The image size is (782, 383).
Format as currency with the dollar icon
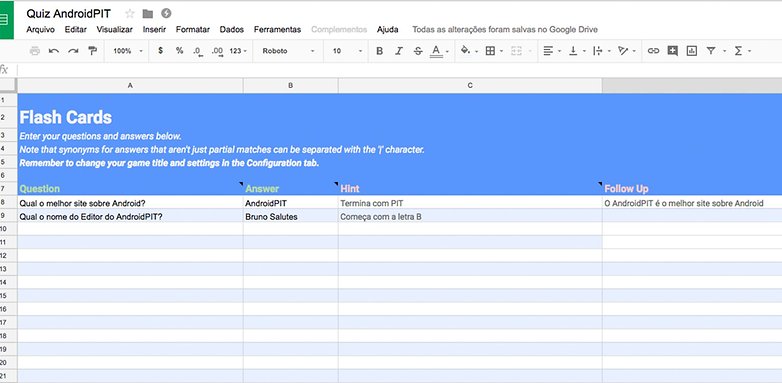point(160,50)
